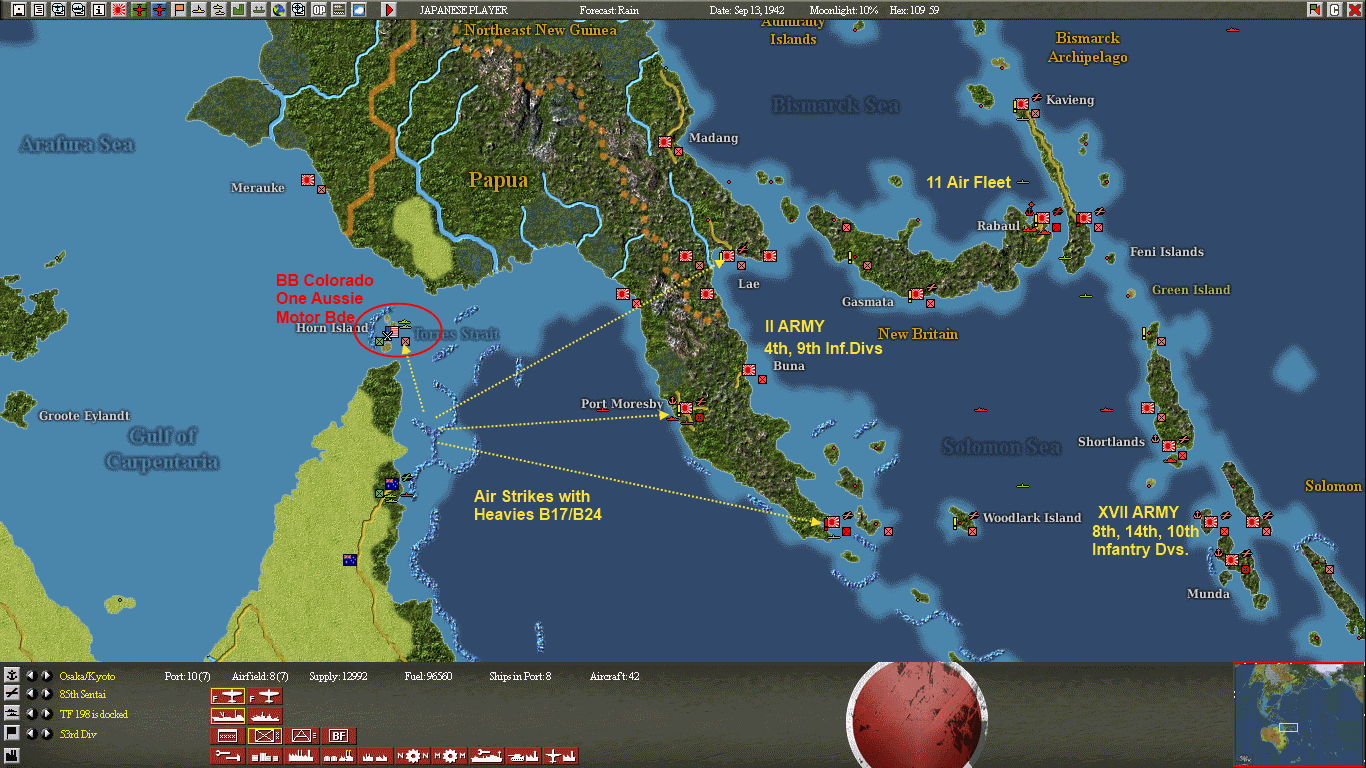Go to base before Osaka/Kyoto

click(31, 675)
